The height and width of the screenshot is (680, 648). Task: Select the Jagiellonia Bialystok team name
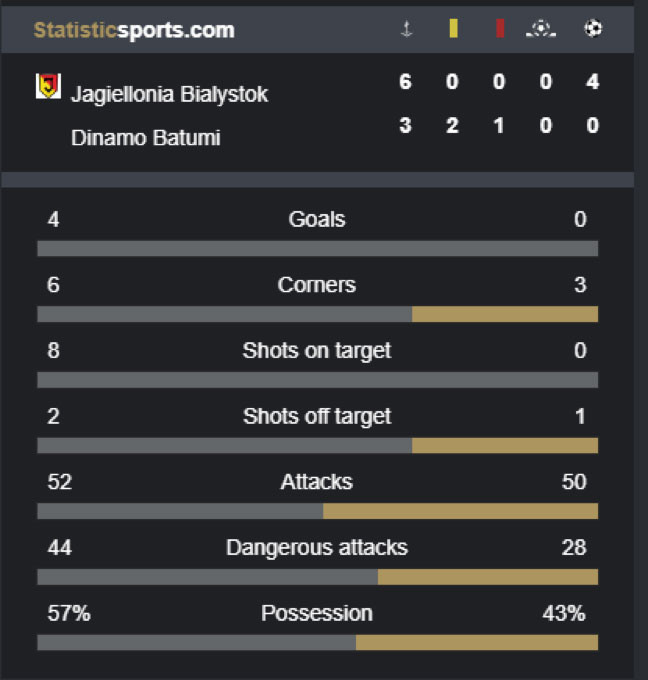(169, 95)
